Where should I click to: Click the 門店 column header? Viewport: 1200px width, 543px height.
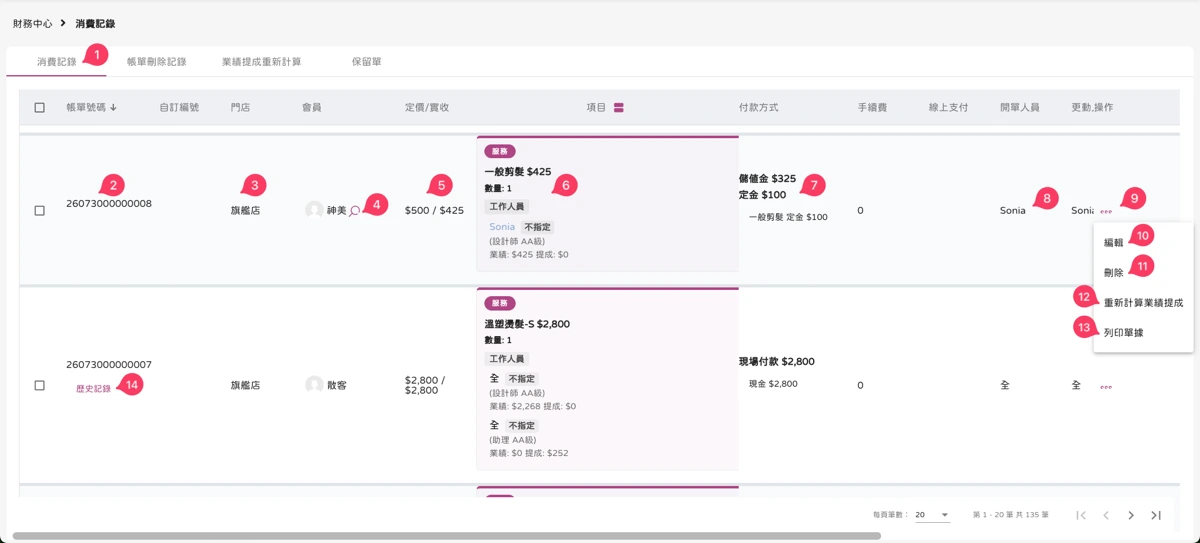[x=240, y=107]
